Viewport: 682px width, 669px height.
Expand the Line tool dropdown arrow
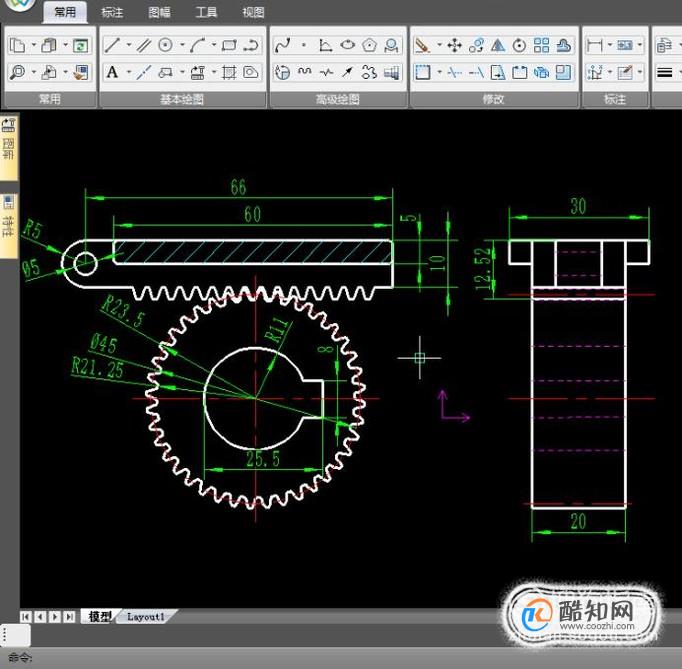point(129,44)
